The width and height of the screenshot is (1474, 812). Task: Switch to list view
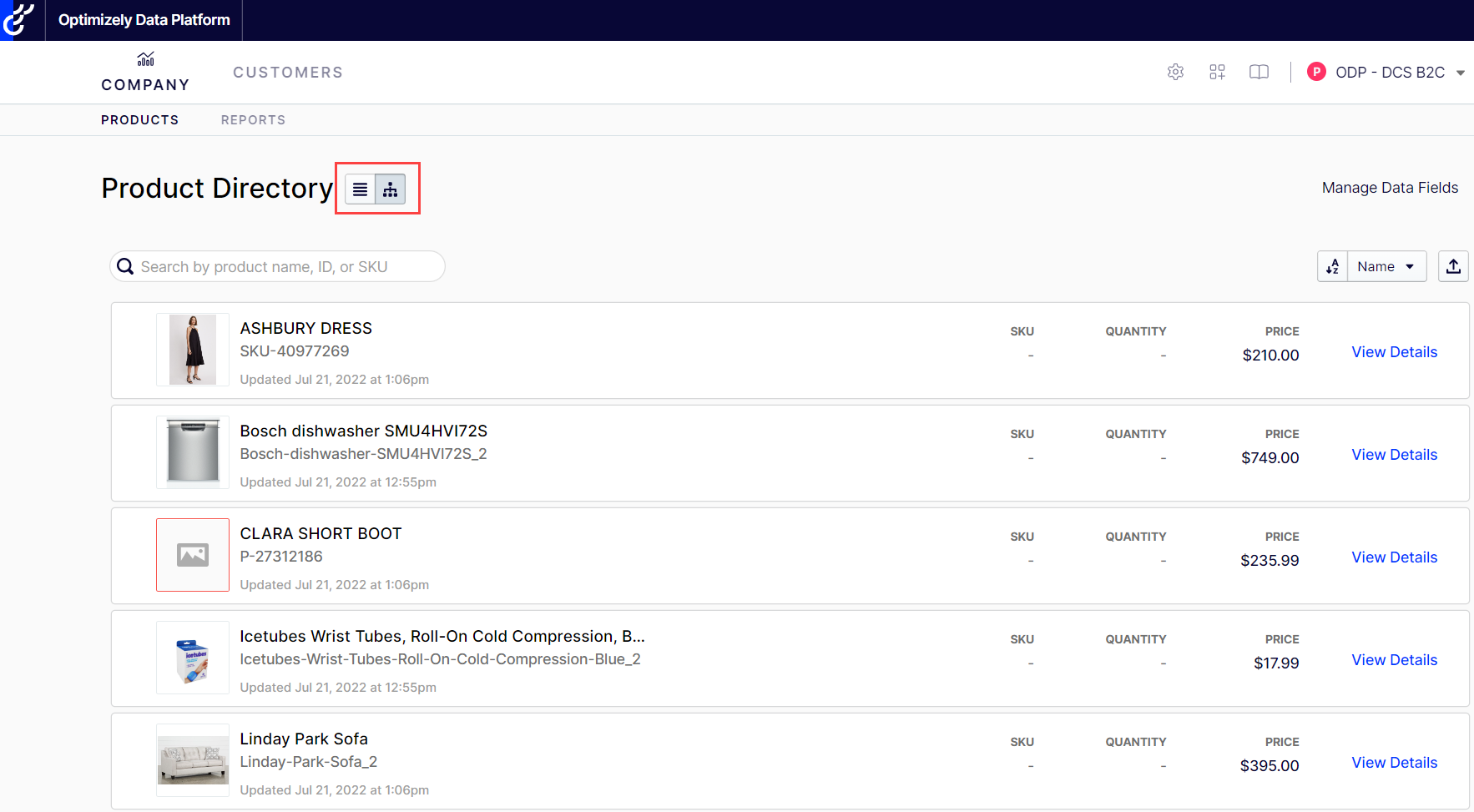pyautogui.click(x=360, y=189)
